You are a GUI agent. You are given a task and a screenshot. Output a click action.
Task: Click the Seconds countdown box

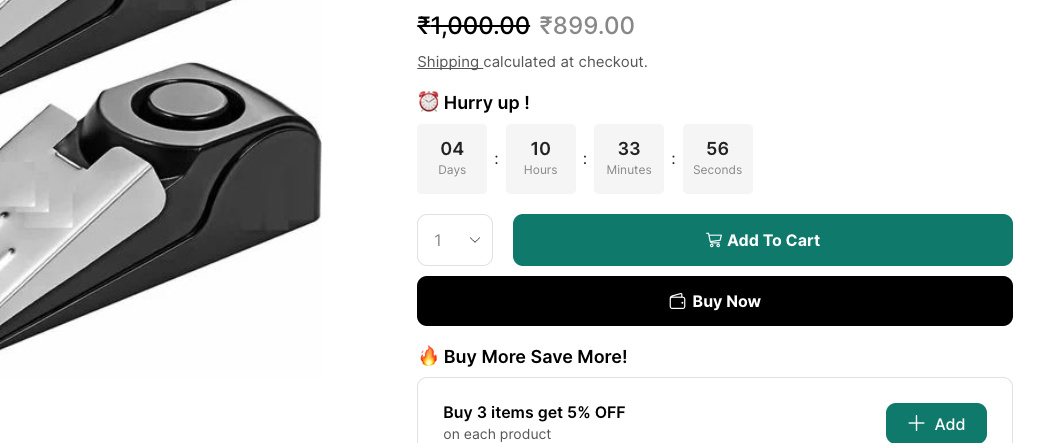pyautogui.click(x=718, y=159)
